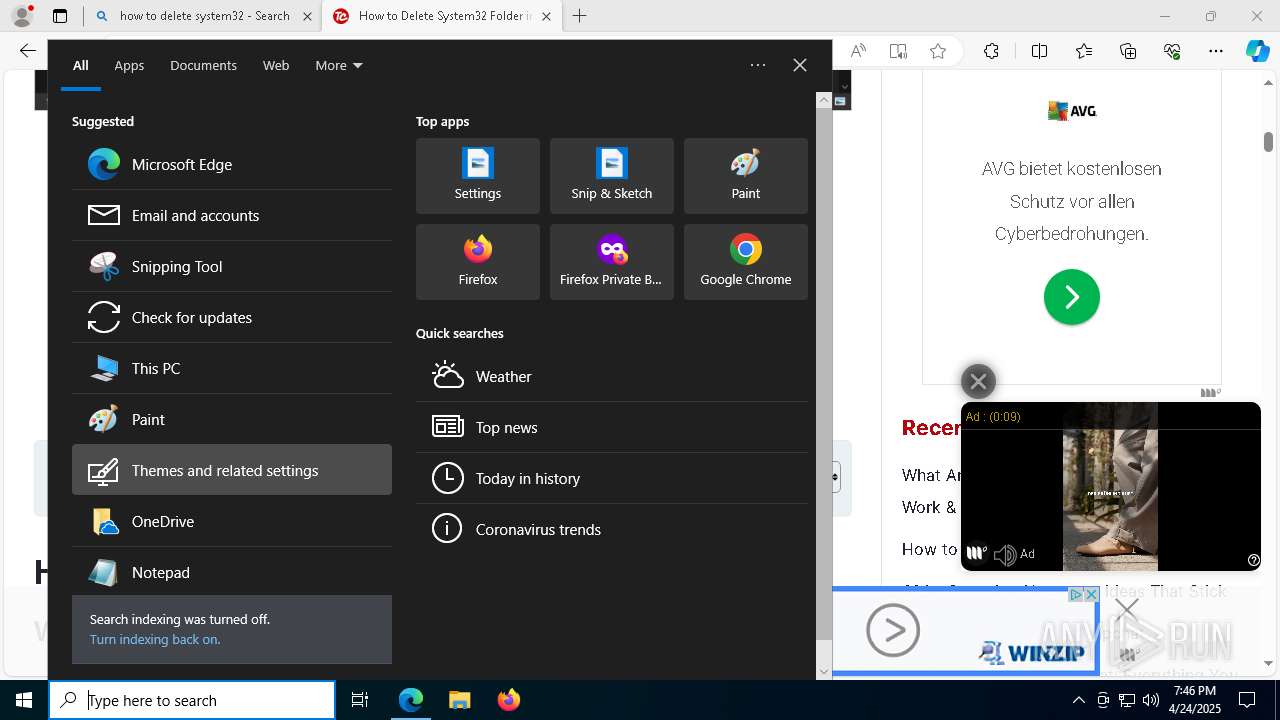
Task: Click Edge icon in taskbar
Action: [411, 700]
